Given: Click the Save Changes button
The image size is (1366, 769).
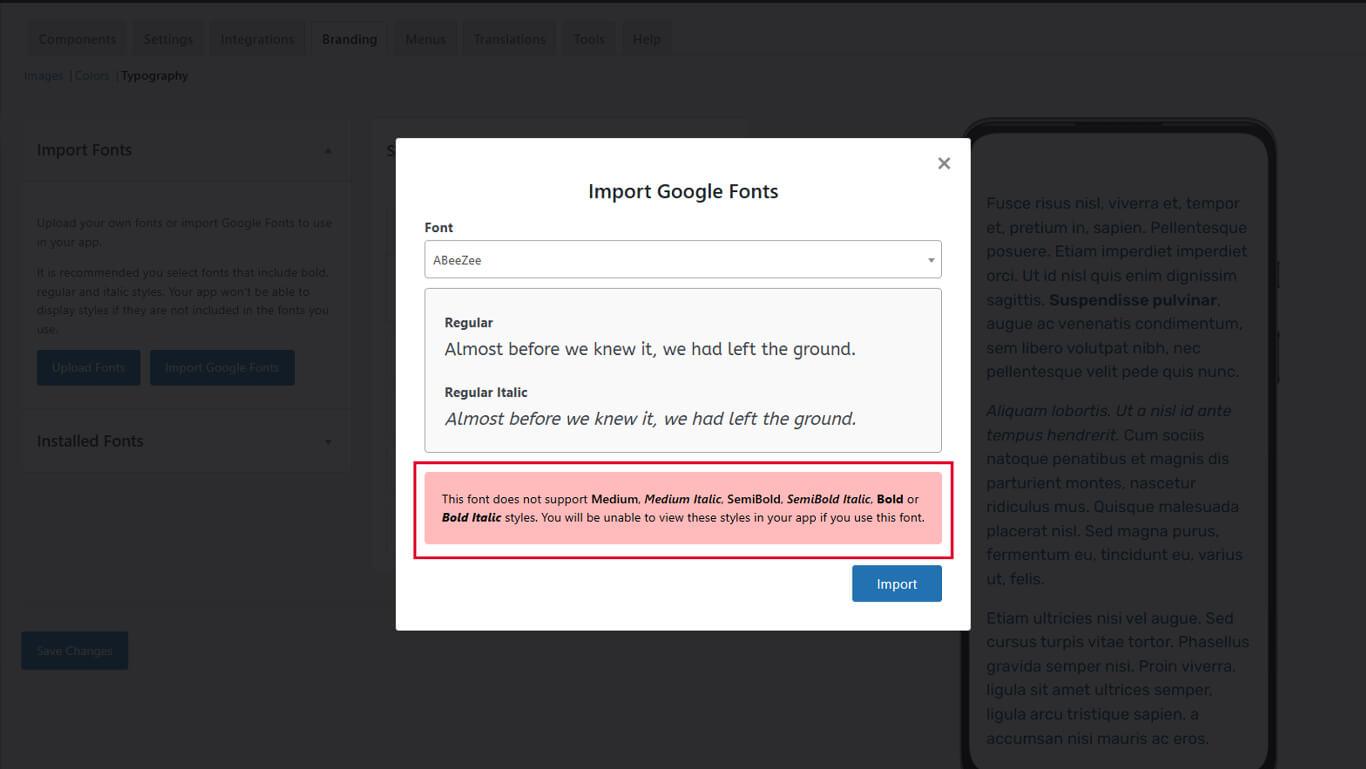Looking at the screenshot, I should 74,651.
